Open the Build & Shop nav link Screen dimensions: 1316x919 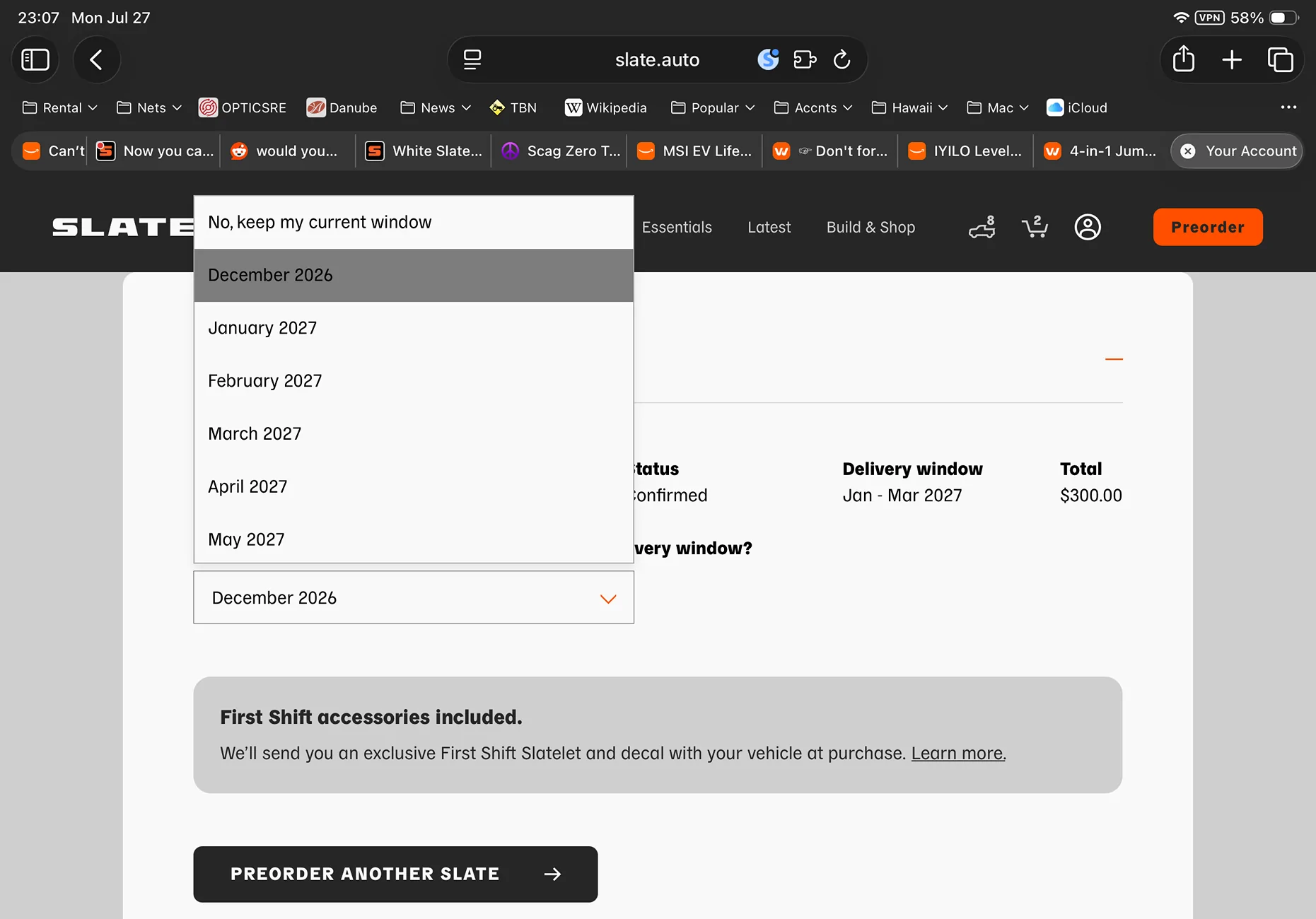(x=870, y=227)
